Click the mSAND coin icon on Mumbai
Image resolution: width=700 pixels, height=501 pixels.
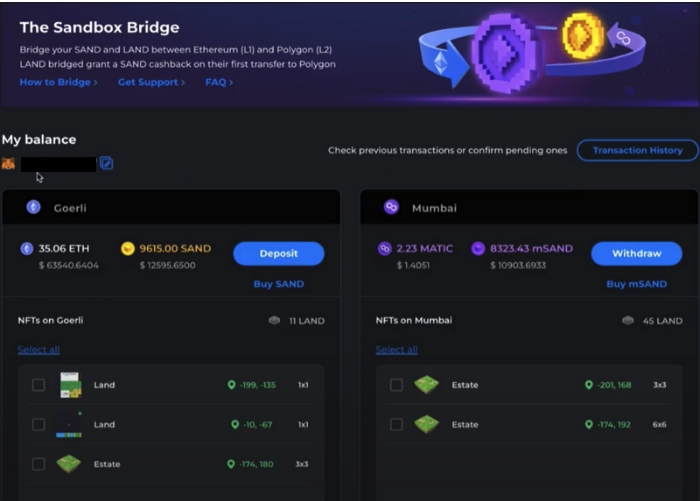click(x=477, y=249)
